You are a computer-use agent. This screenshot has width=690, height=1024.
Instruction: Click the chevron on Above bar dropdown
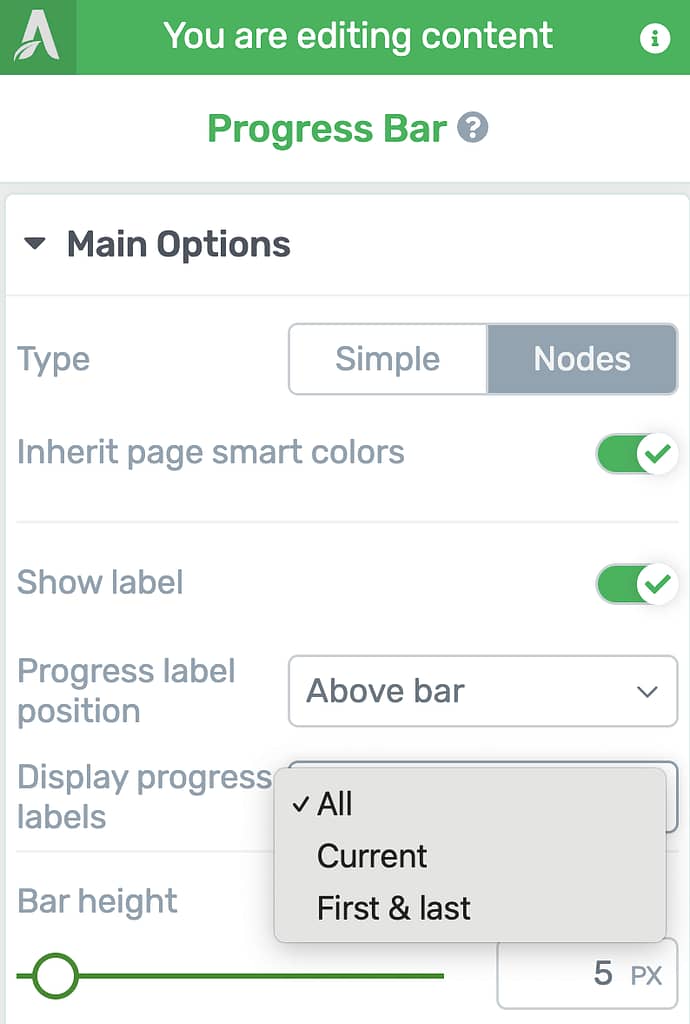(647, 692)
